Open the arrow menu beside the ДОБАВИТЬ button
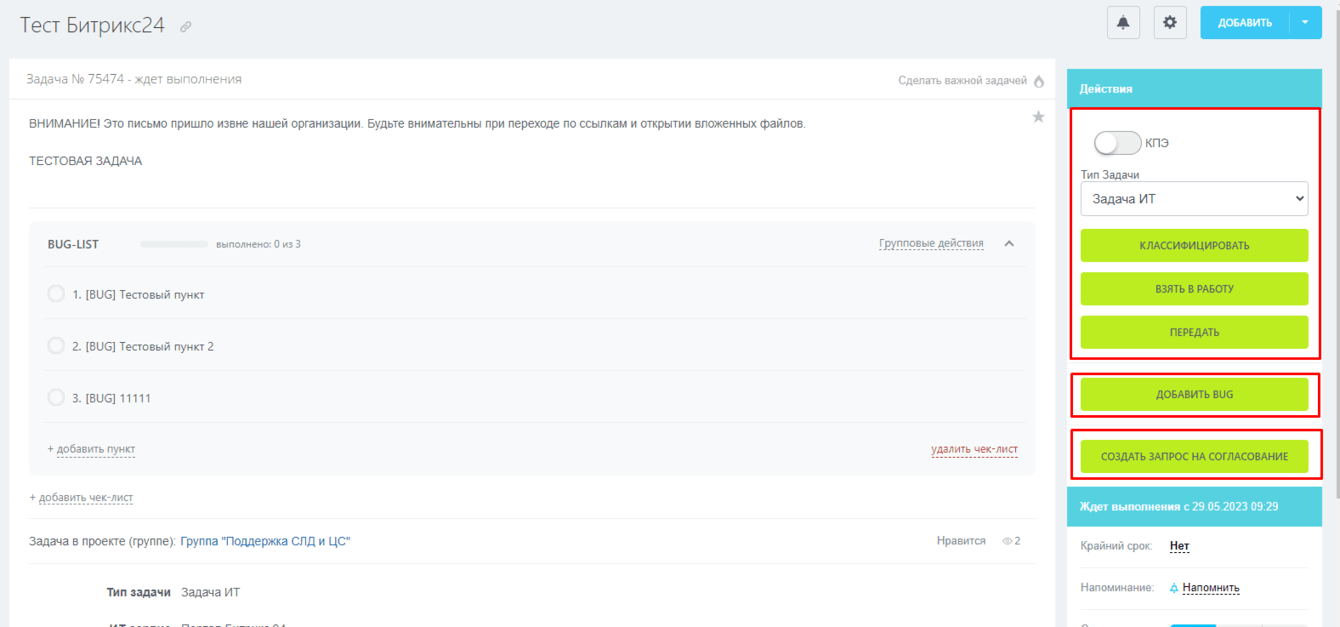 [x=1305, y=22]
